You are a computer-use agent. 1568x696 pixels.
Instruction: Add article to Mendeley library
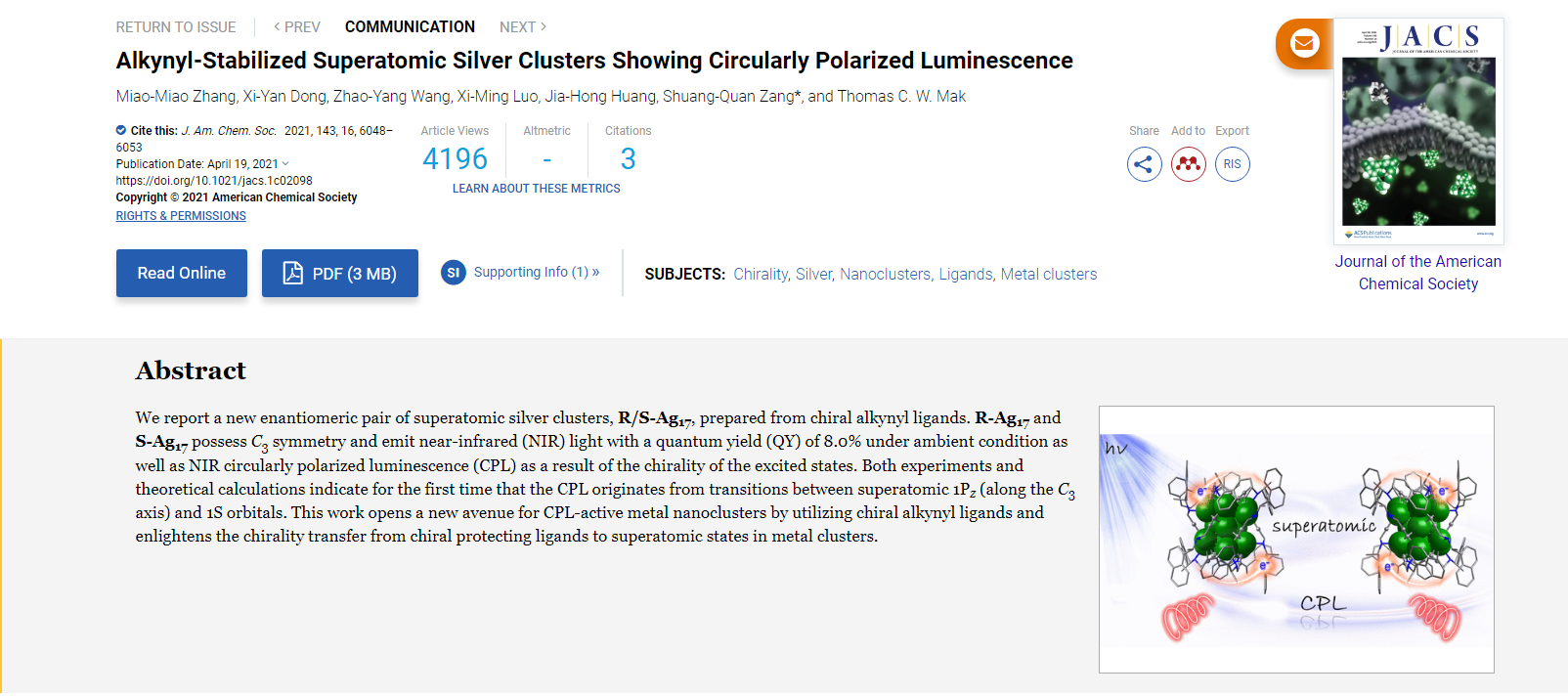tap(1188, 164)
